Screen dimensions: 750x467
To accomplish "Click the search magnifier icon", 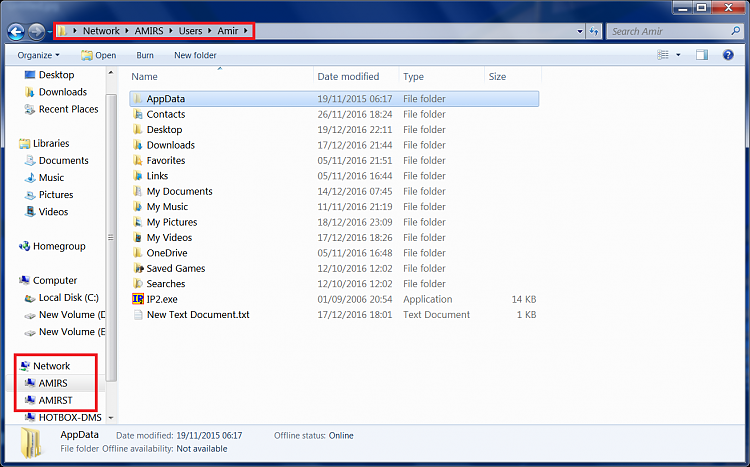I will pos(736,31).
